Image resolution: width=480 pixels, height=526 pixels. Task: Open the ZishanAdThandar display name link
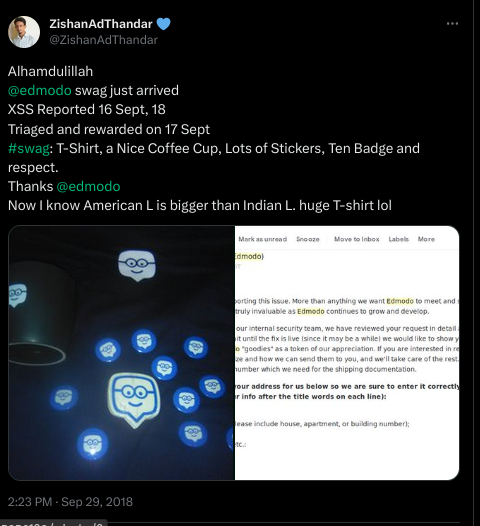(101, 24)
